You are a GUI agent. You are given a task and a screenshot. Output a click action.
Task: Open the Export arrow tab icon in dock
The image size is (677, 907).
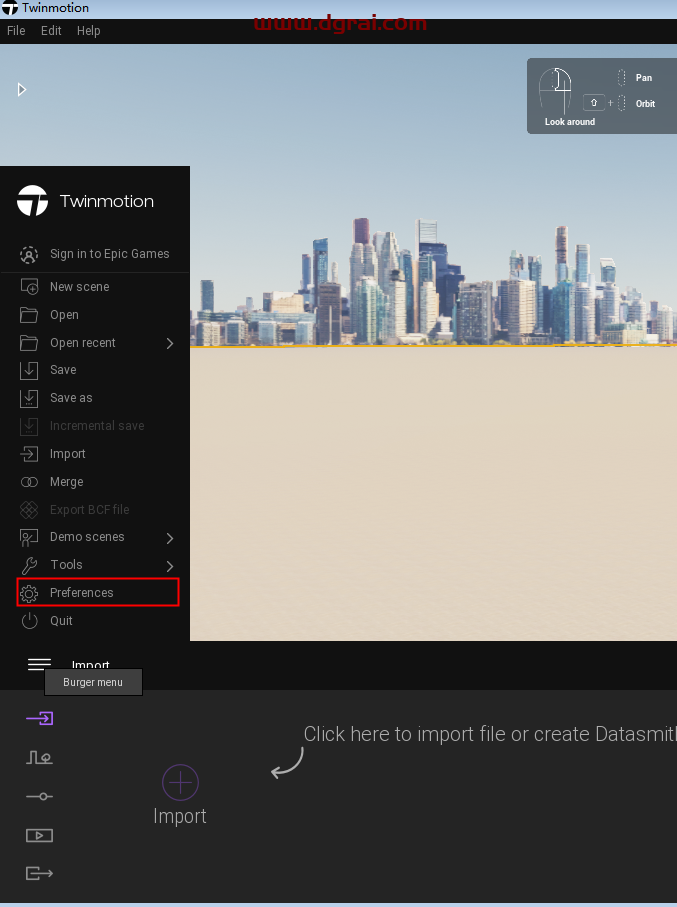(x=39, y=873)
